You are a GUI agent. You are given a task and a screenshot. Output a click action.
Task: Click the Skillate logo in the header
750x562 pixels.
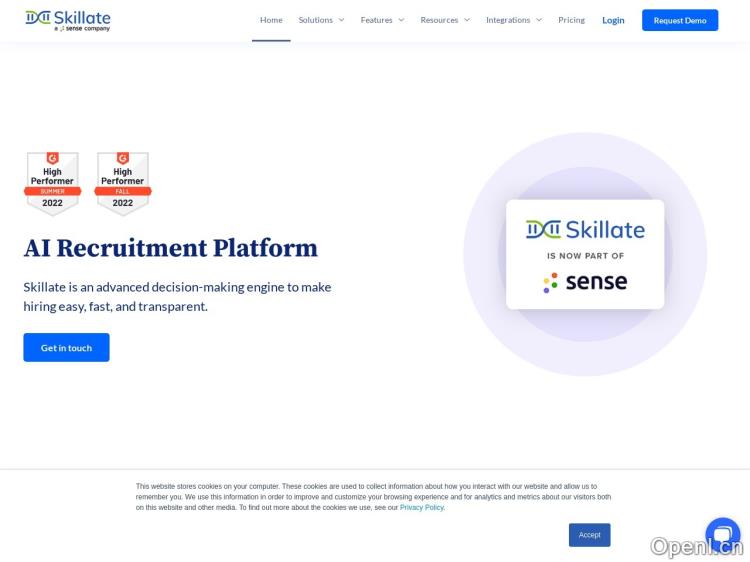(x=68, y=20)
